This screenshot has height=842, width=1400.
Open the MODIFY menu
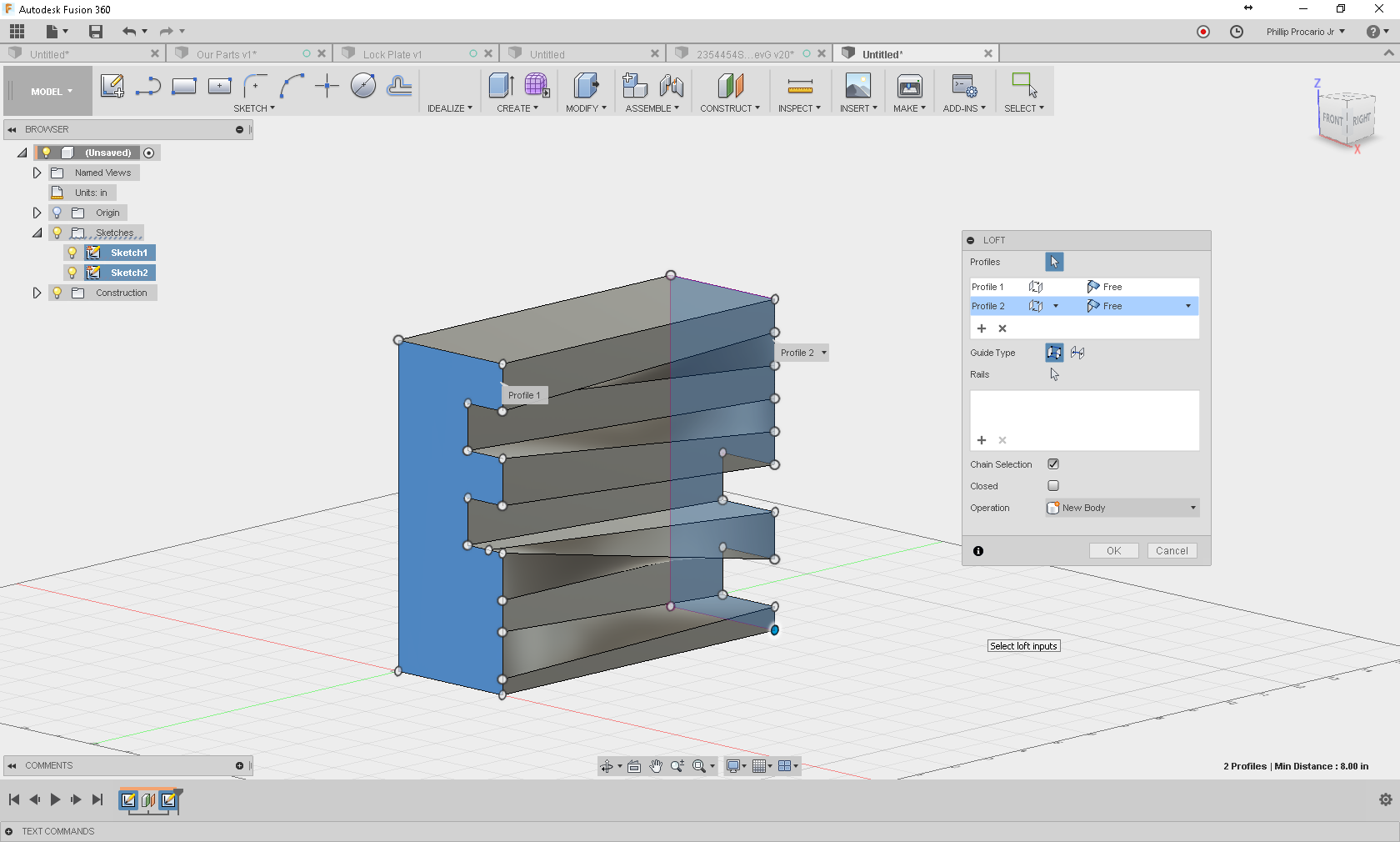pyautogui.click(x=586, y=108)
